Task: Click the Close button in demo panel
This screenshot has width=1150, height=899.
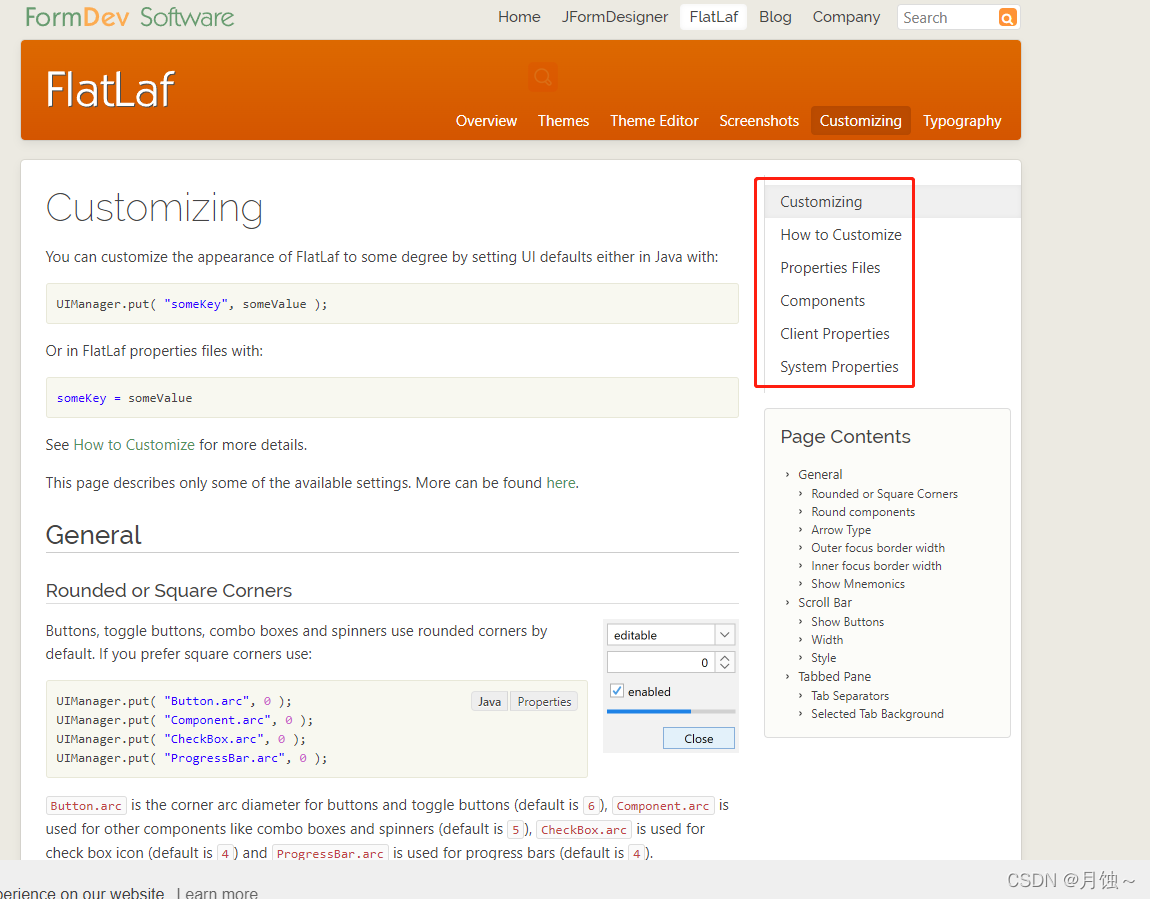Action: coord(698,738)
